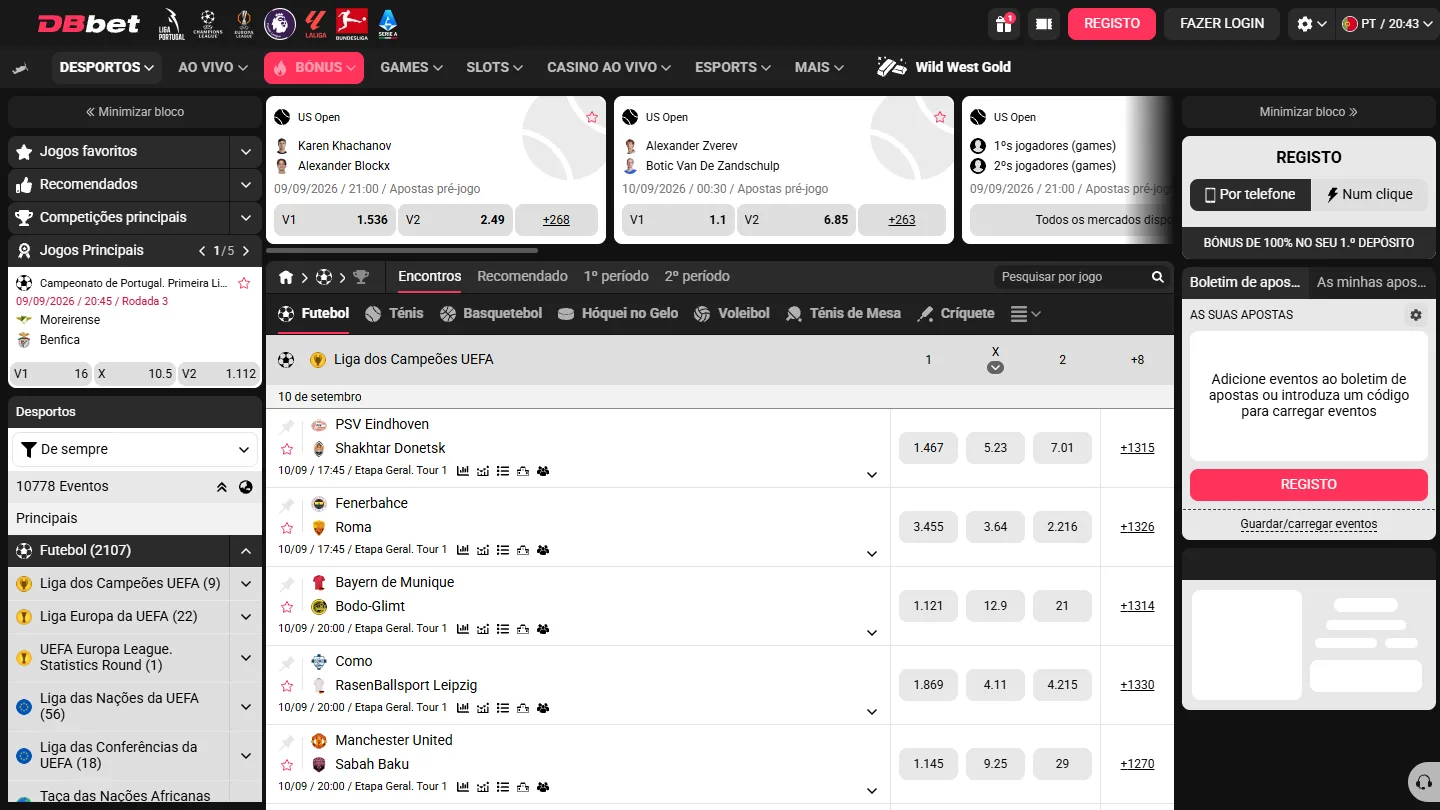Click search magnifier in Pesquisar por jogo

1157,277
